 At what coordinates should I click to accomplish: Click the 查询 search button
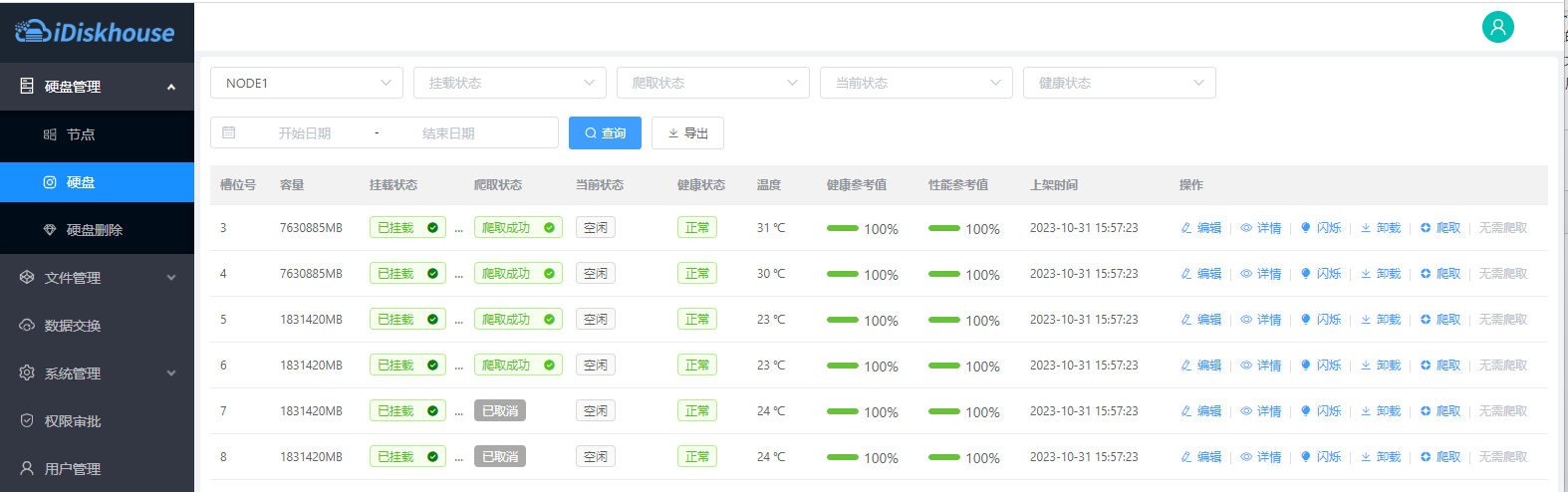coord(605,133)
